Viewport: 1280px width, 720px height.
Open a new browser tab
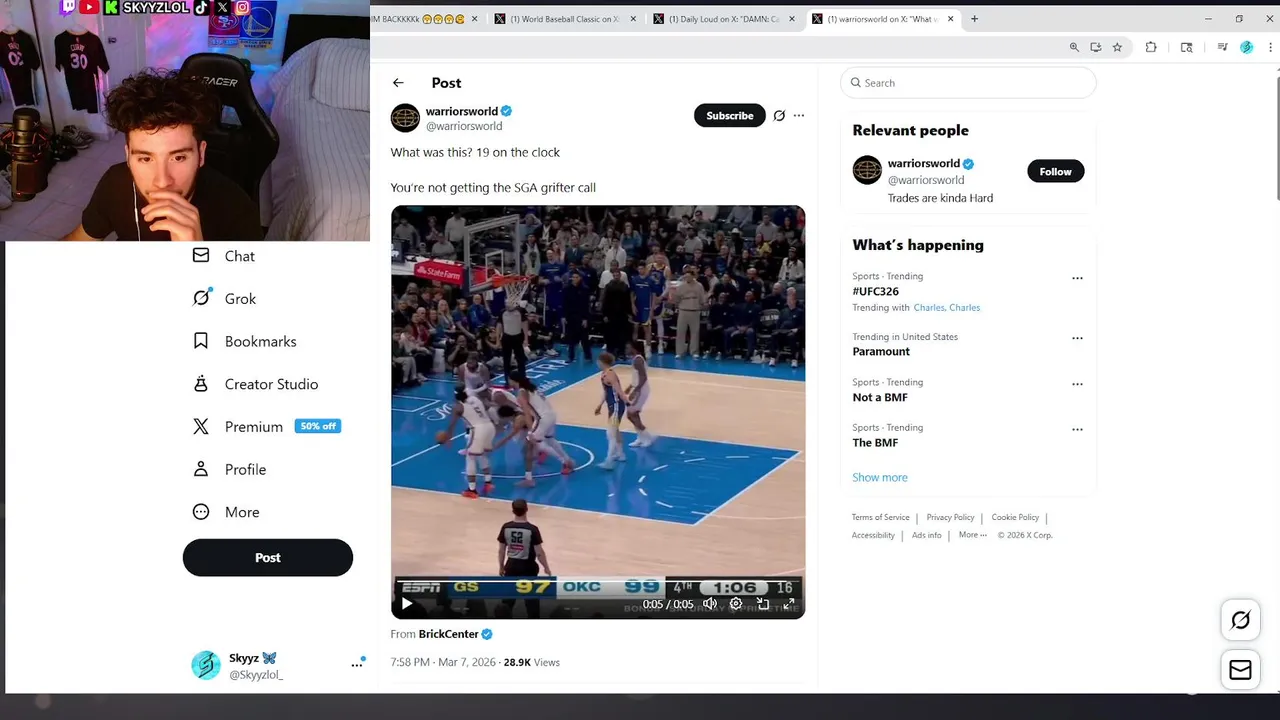coord(975,19)
